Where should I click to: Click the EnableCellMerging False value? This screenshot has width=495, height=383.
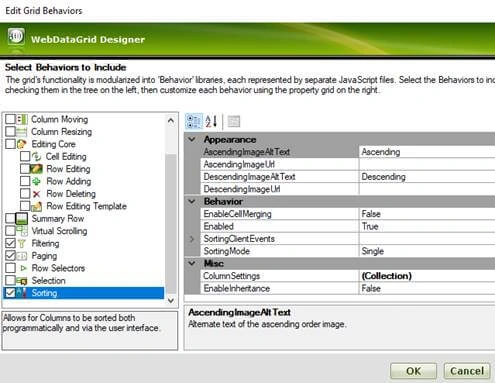427,214
